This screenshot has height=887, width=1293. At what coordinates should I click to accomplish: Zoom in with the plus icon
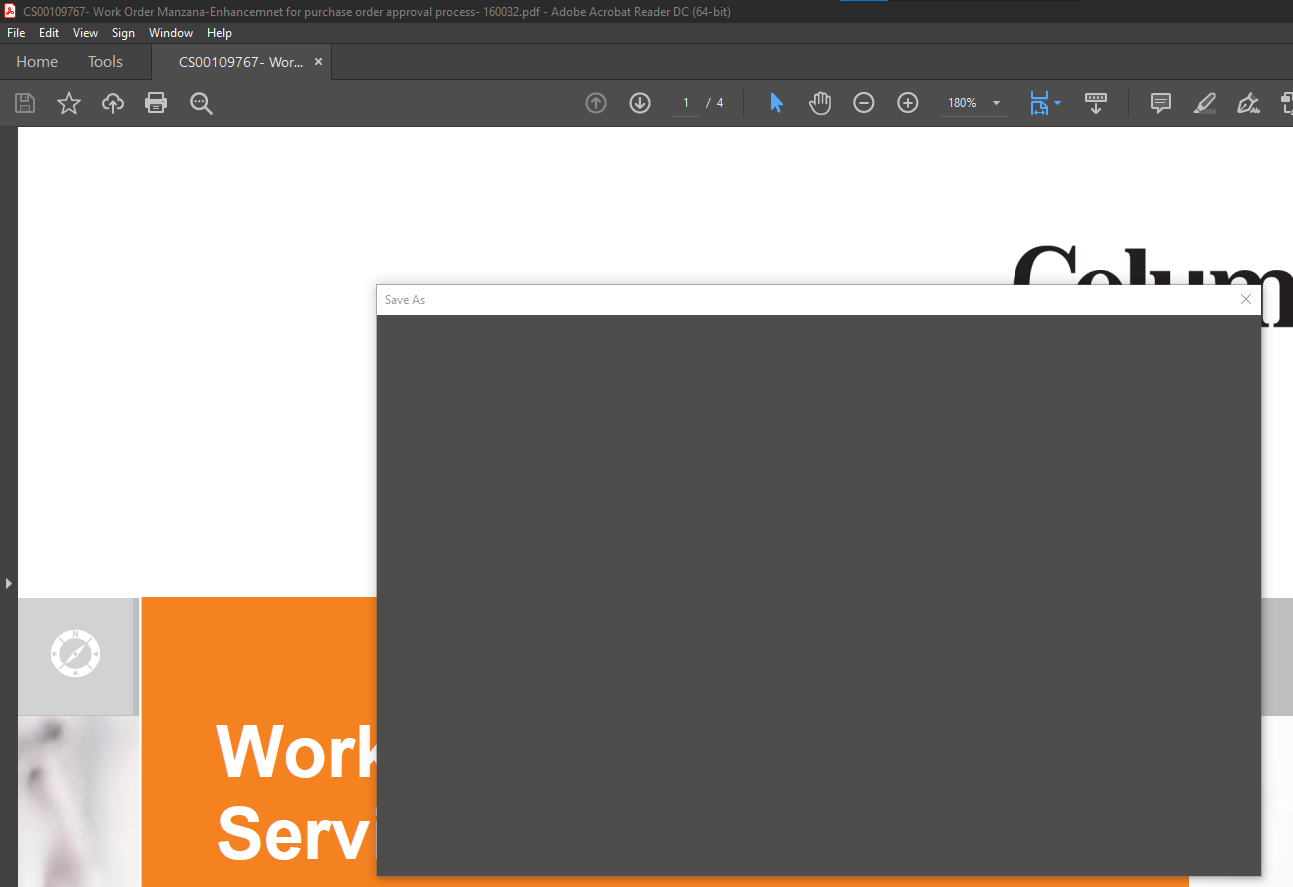click(x=908, y=103)
